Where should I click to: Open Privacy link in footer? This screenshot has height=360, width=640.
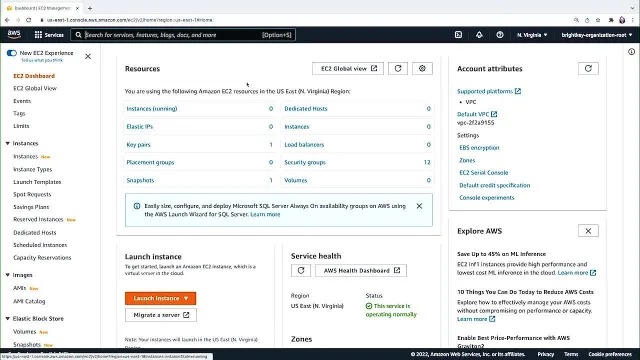pos(546,354)
